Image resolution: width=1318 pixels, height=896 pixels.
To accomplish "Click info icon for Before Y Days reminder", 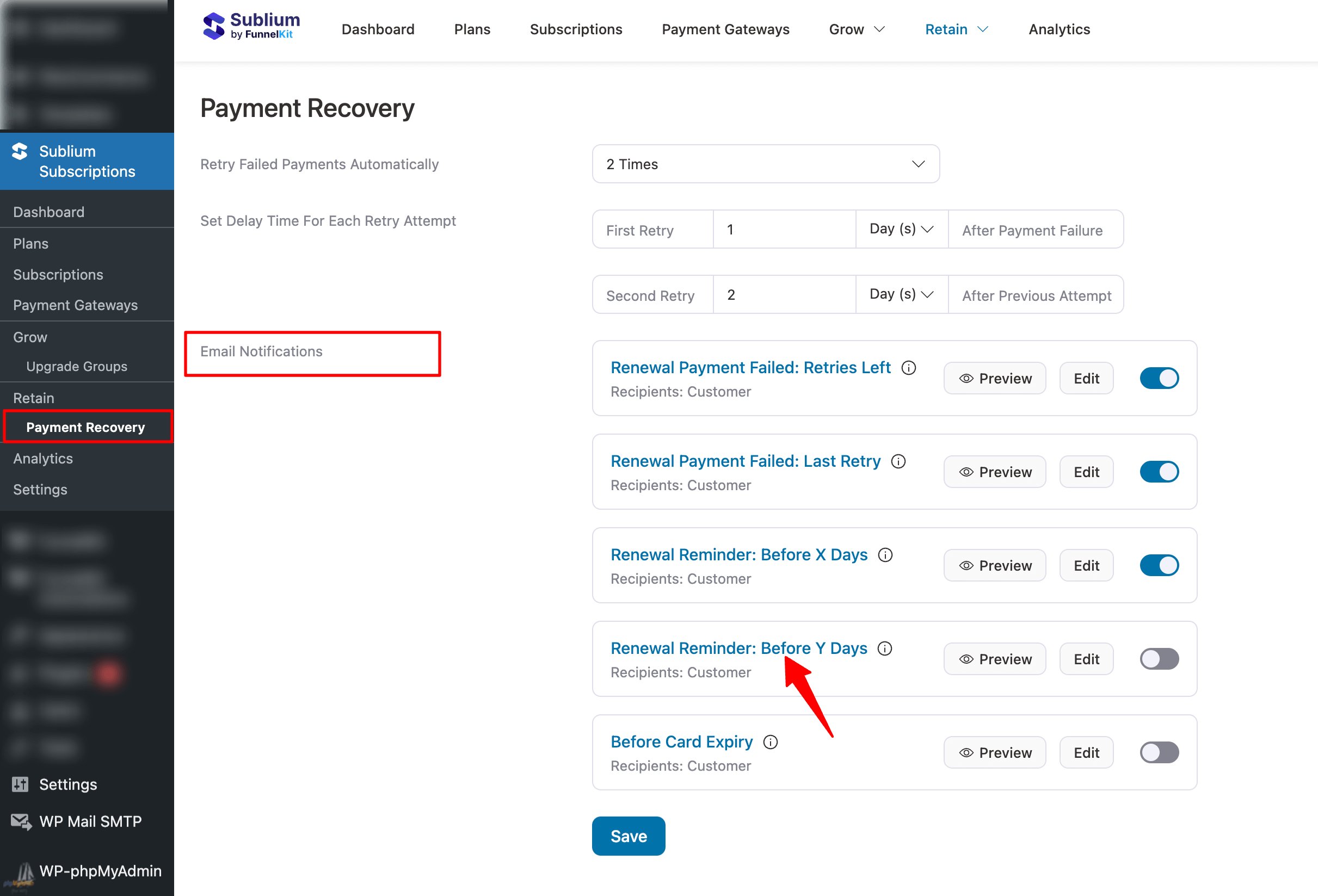I will pos(885,649).
